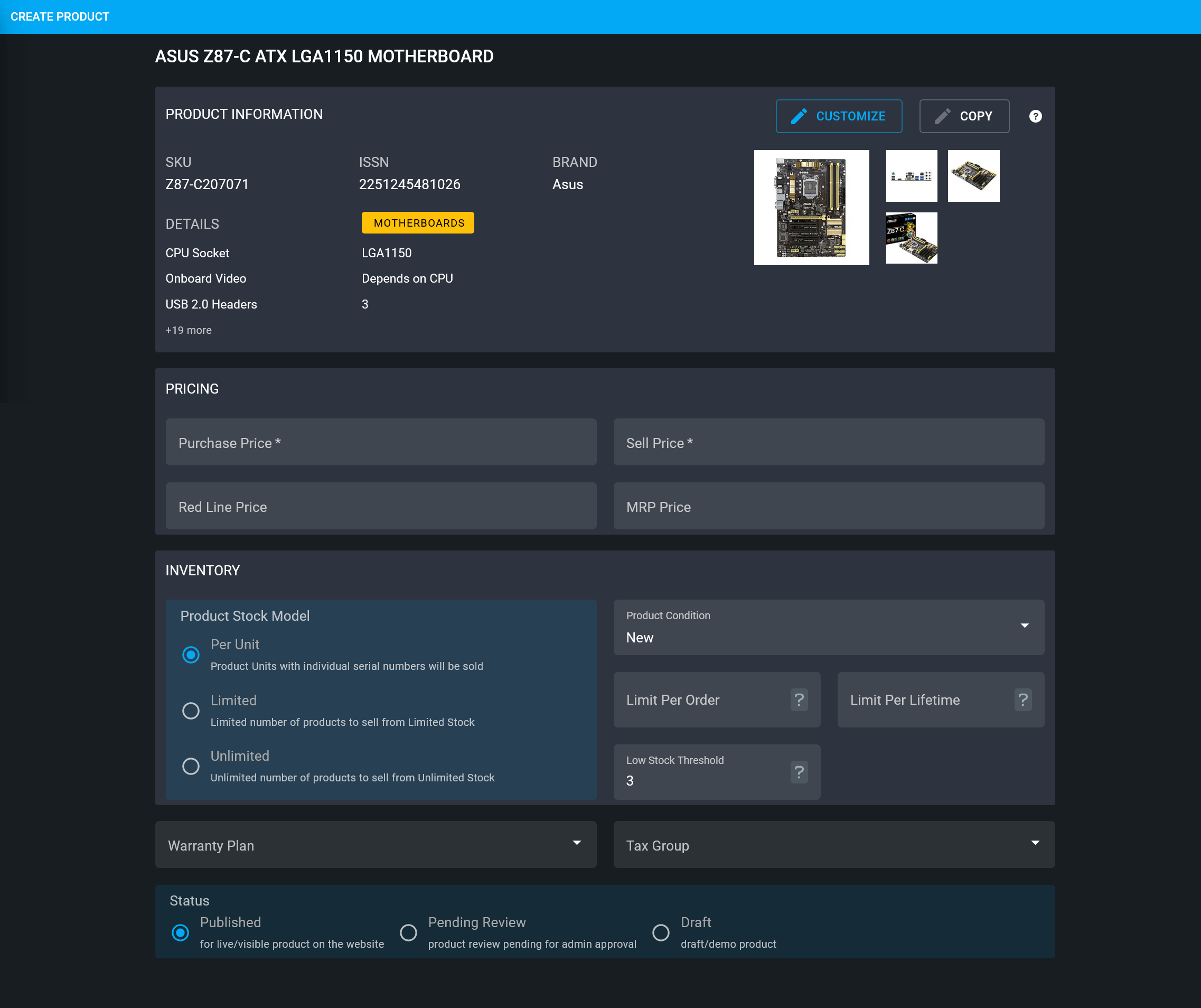Select the Per Unit stock model
Screen dimensions: 1201x1008
tap(191, 655)
